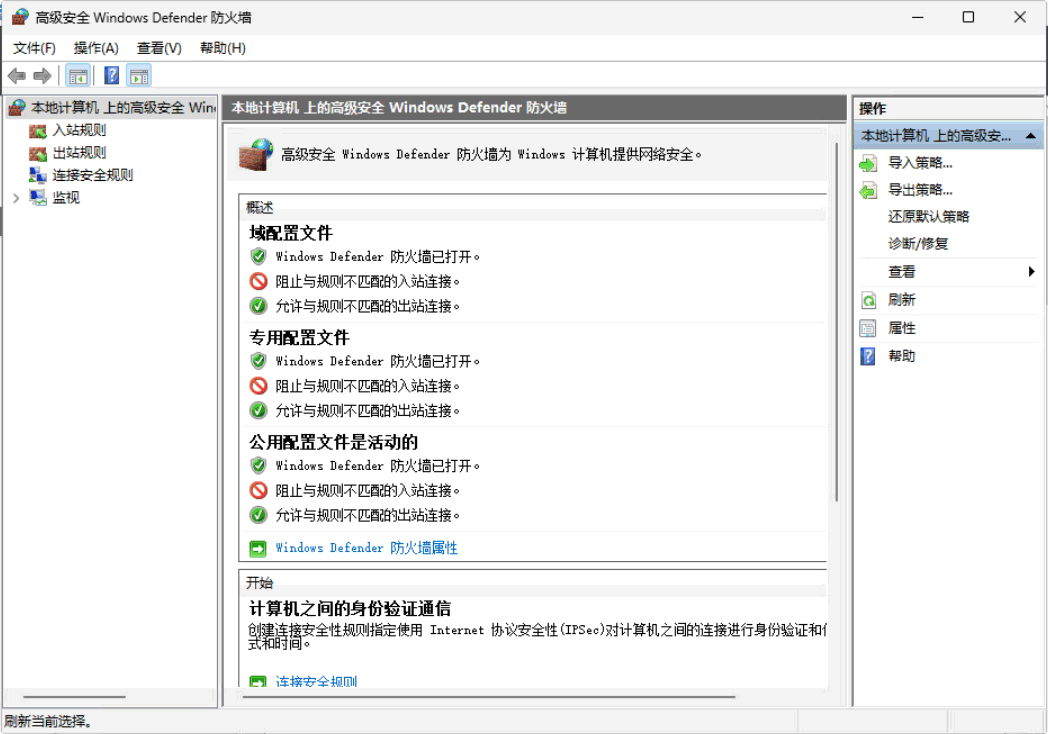Click 属性 action text
Viewport: 1048px width, 734px height.
[x=902, y=328]
